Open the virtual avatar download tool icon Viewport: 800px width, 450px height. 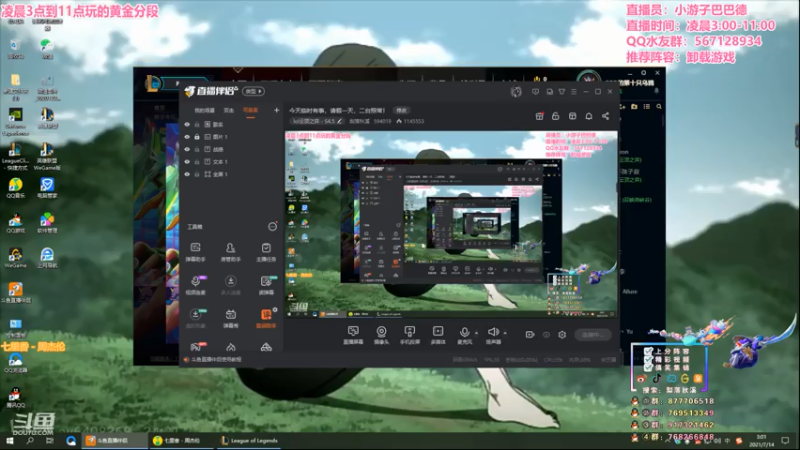click(x=195, y=318)
